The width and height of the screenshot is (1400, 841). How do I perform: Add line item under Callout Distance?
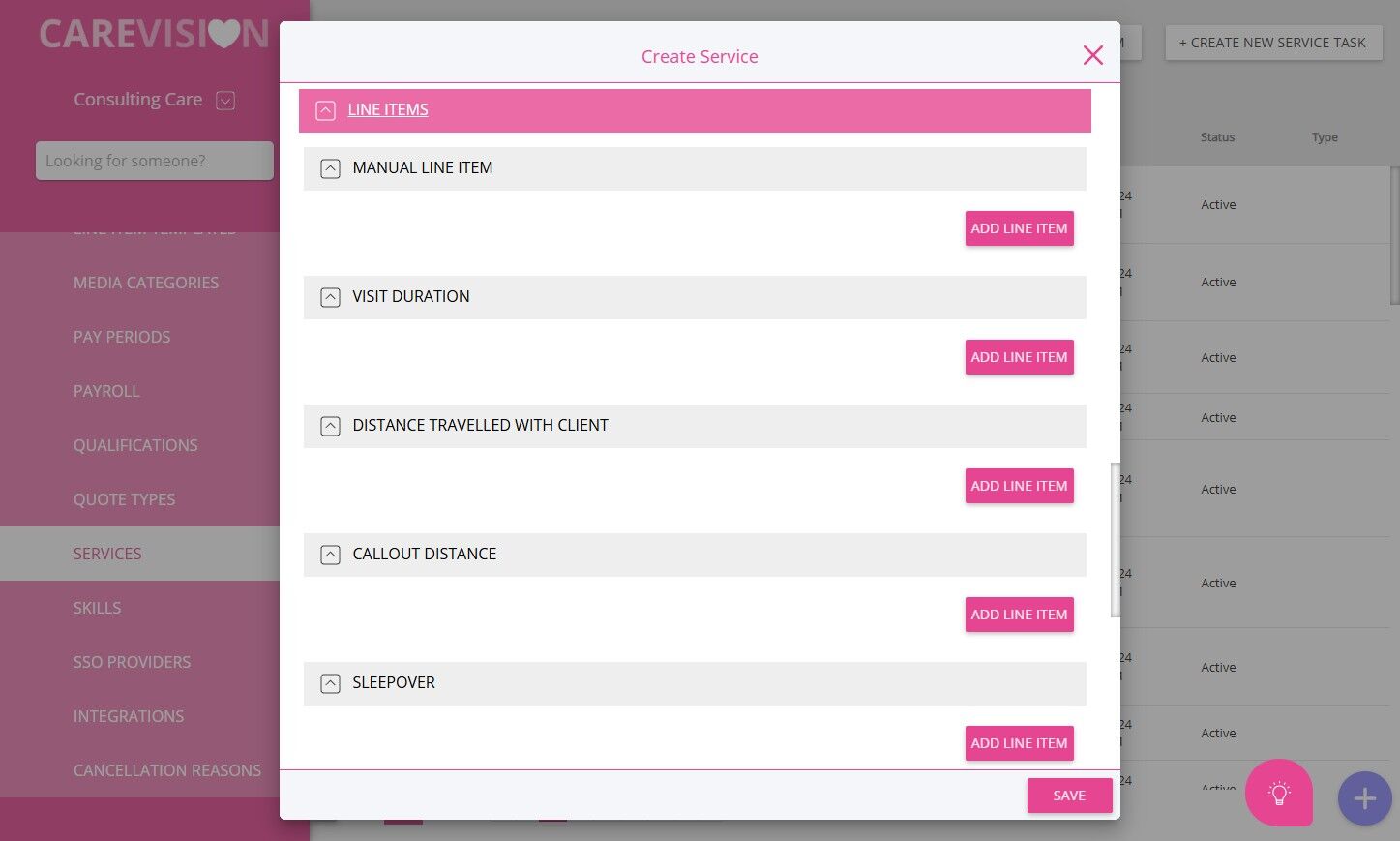point(1019,615)
